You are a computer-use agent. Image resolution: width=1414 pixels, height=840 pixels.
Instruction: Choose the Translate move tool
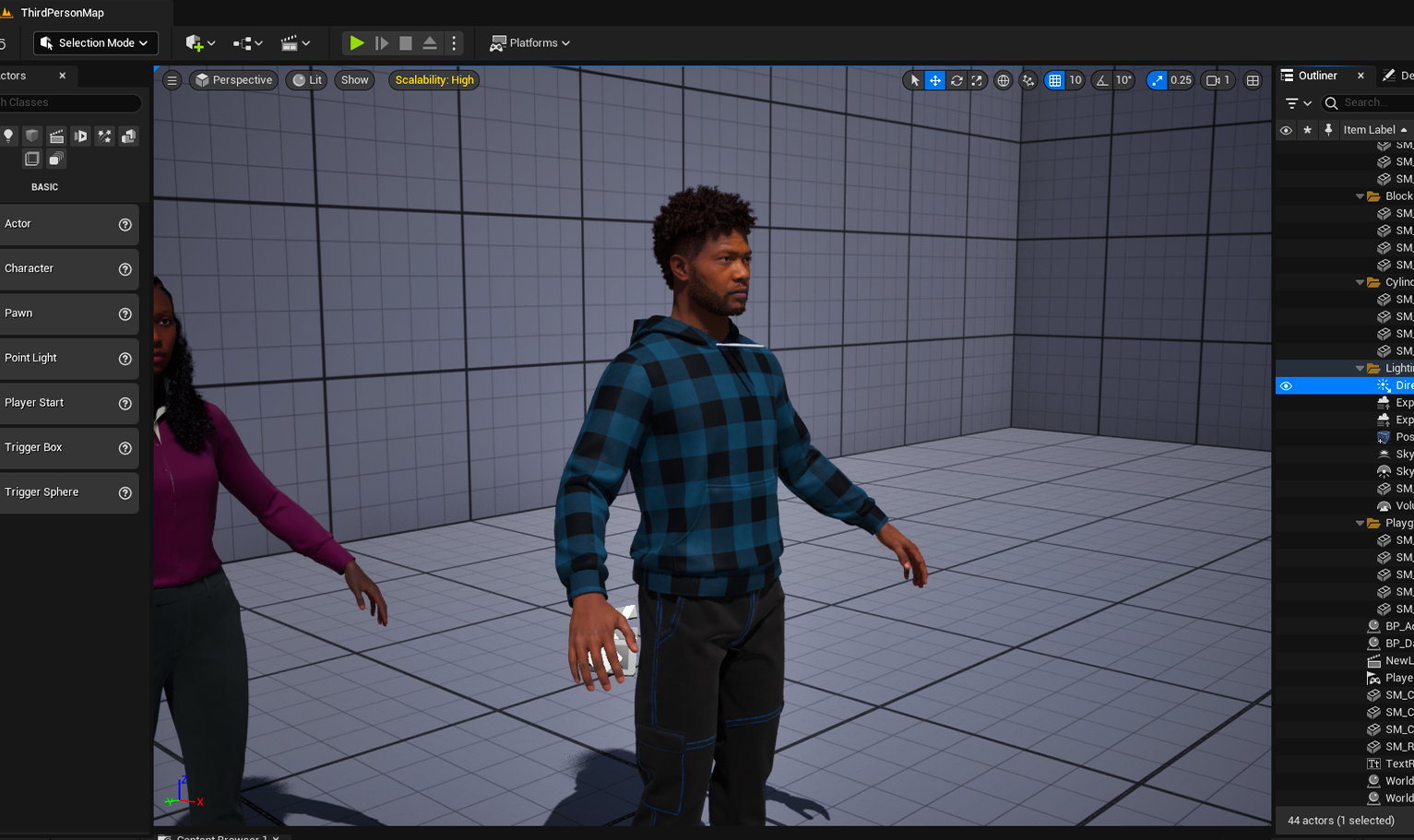[x=935, y=80]
